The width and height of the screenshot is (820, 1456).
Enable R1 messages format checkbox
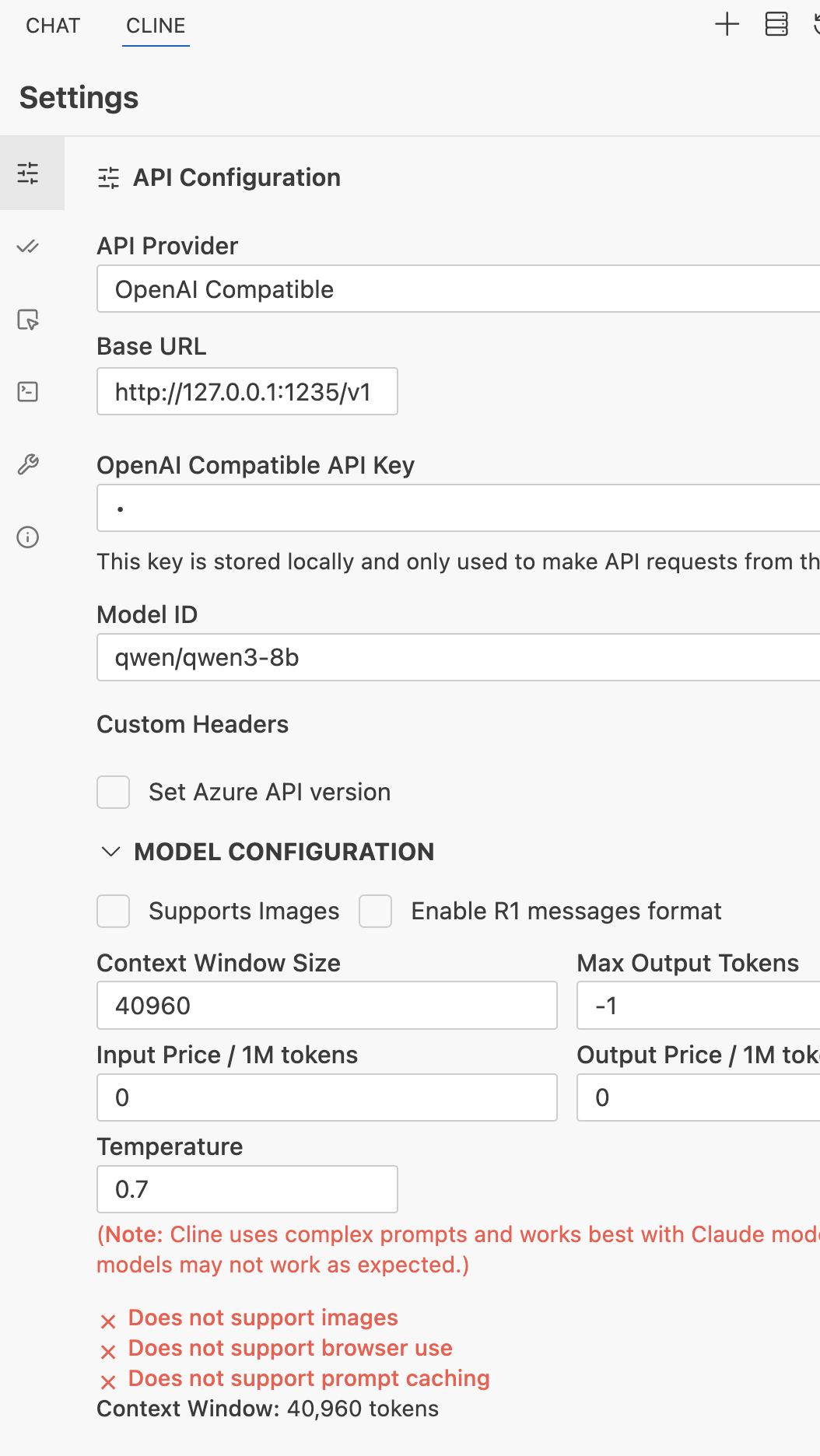point(376,911)
